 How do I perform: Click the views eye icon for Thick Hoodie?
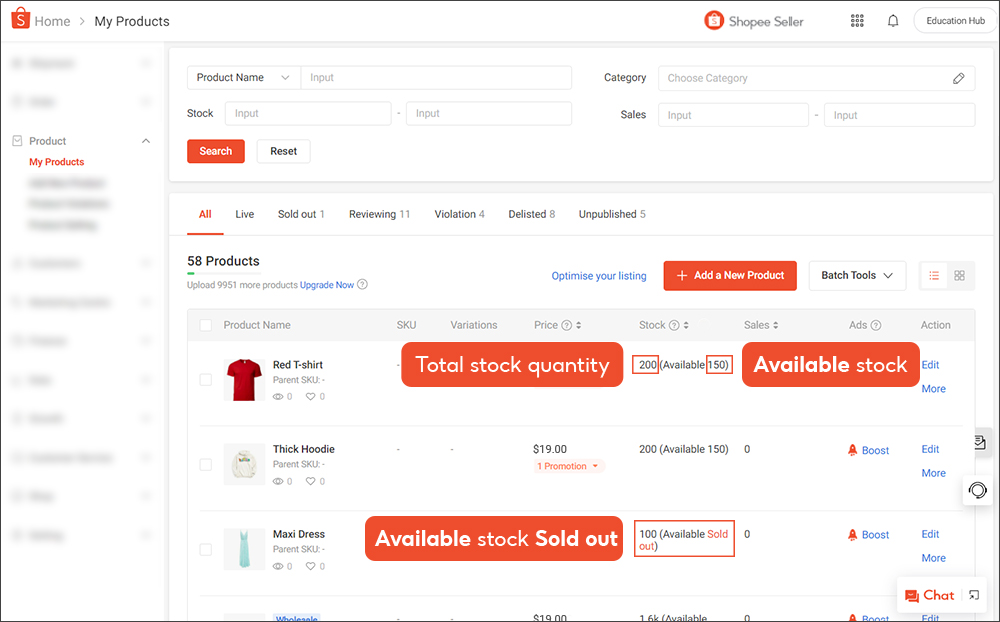point(278,482)
